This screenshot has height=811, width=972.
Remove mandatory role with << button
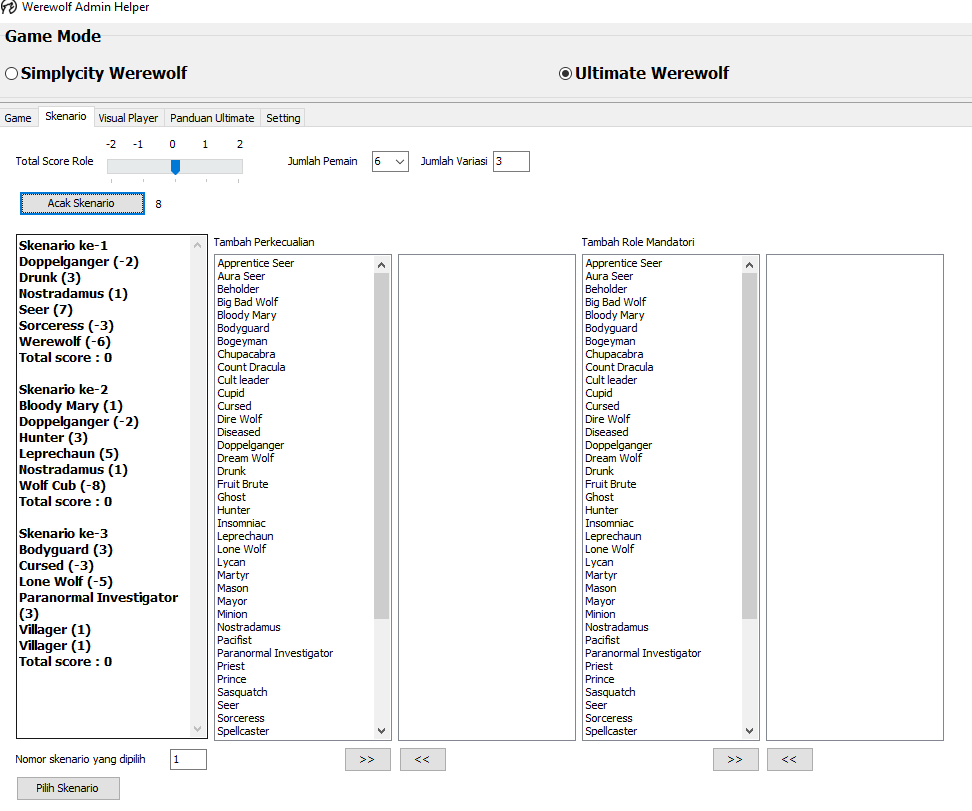coord(789,760)
